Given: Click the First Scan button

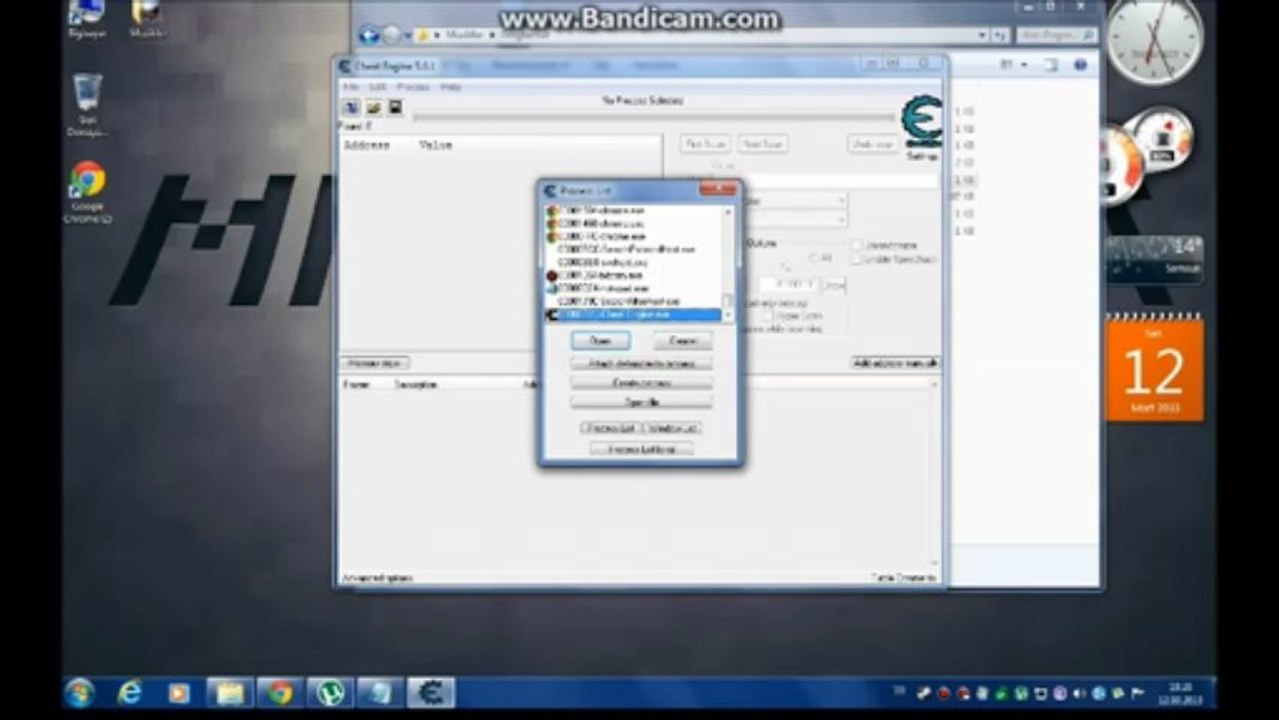Looking at the screenshot, I should pyautogui.click(x=705, y=144).
